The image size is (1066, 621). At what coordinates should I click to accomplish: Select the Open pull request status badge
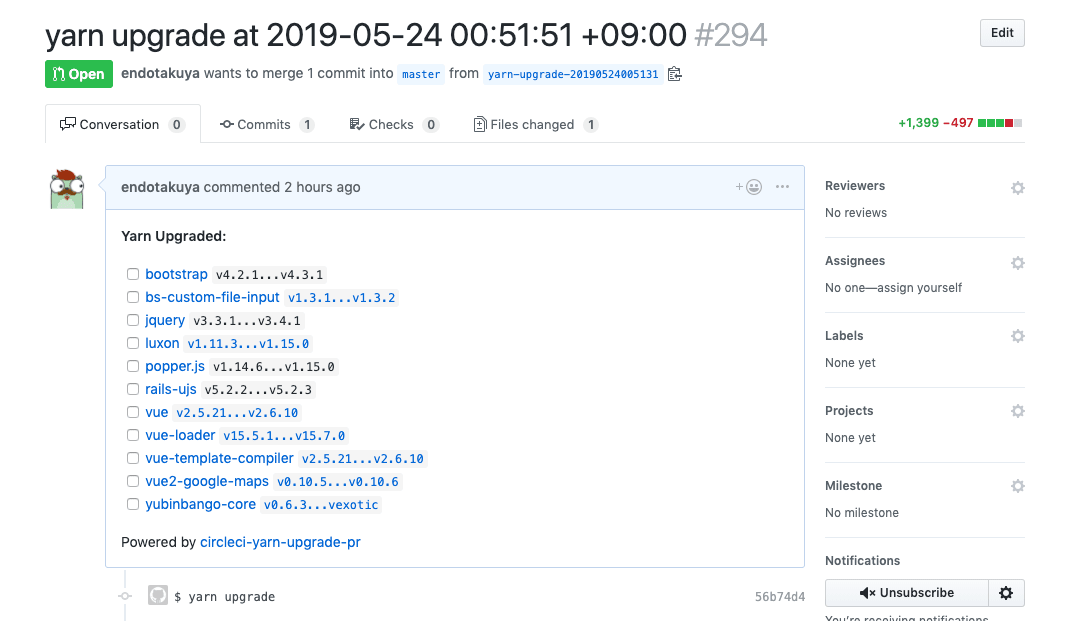coord(78,73)
